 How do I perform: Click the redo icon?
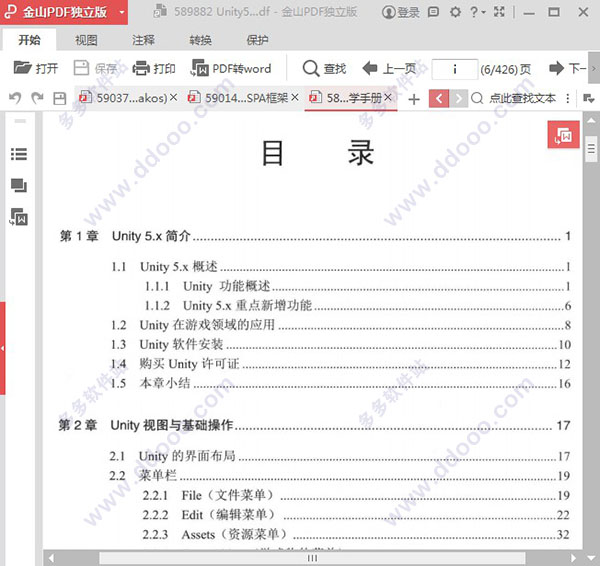point(37,98)
